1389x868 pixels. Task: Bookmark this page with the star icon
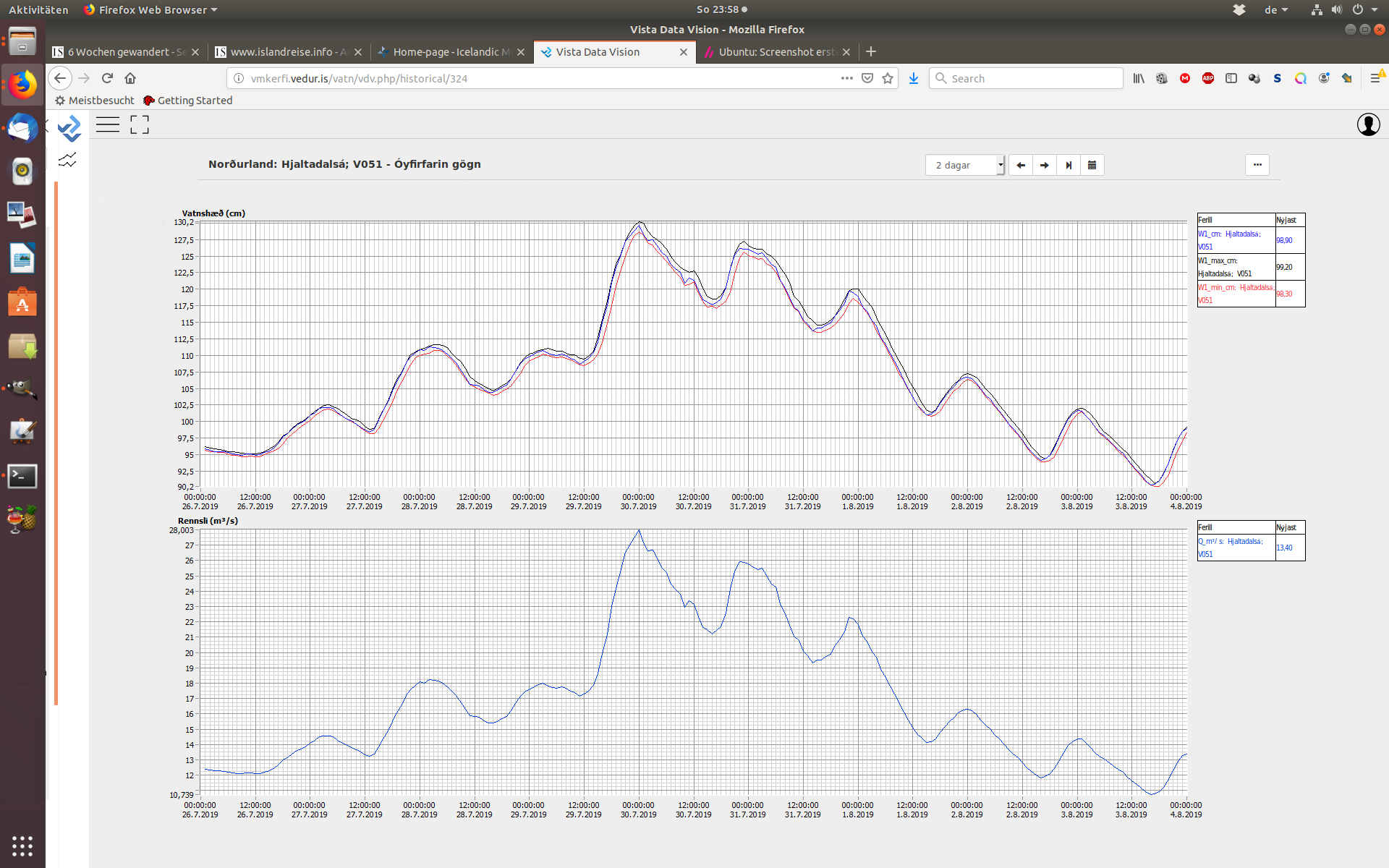(888, 78)
